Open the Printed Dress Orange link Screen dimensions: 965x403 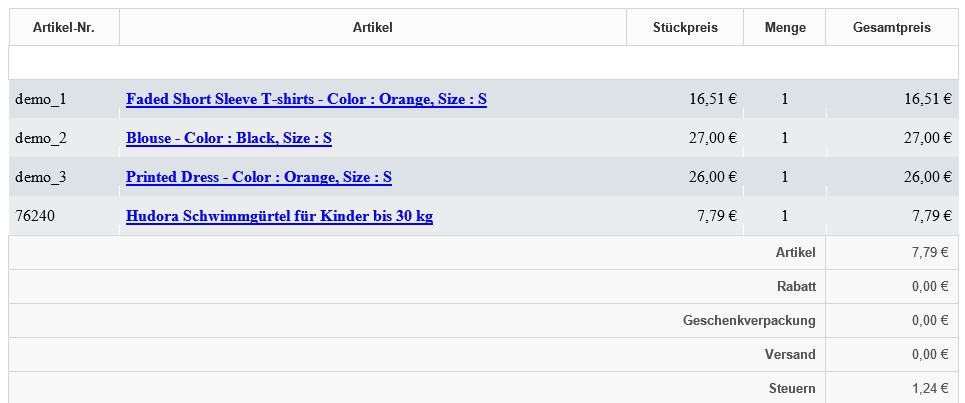point(259,177)
